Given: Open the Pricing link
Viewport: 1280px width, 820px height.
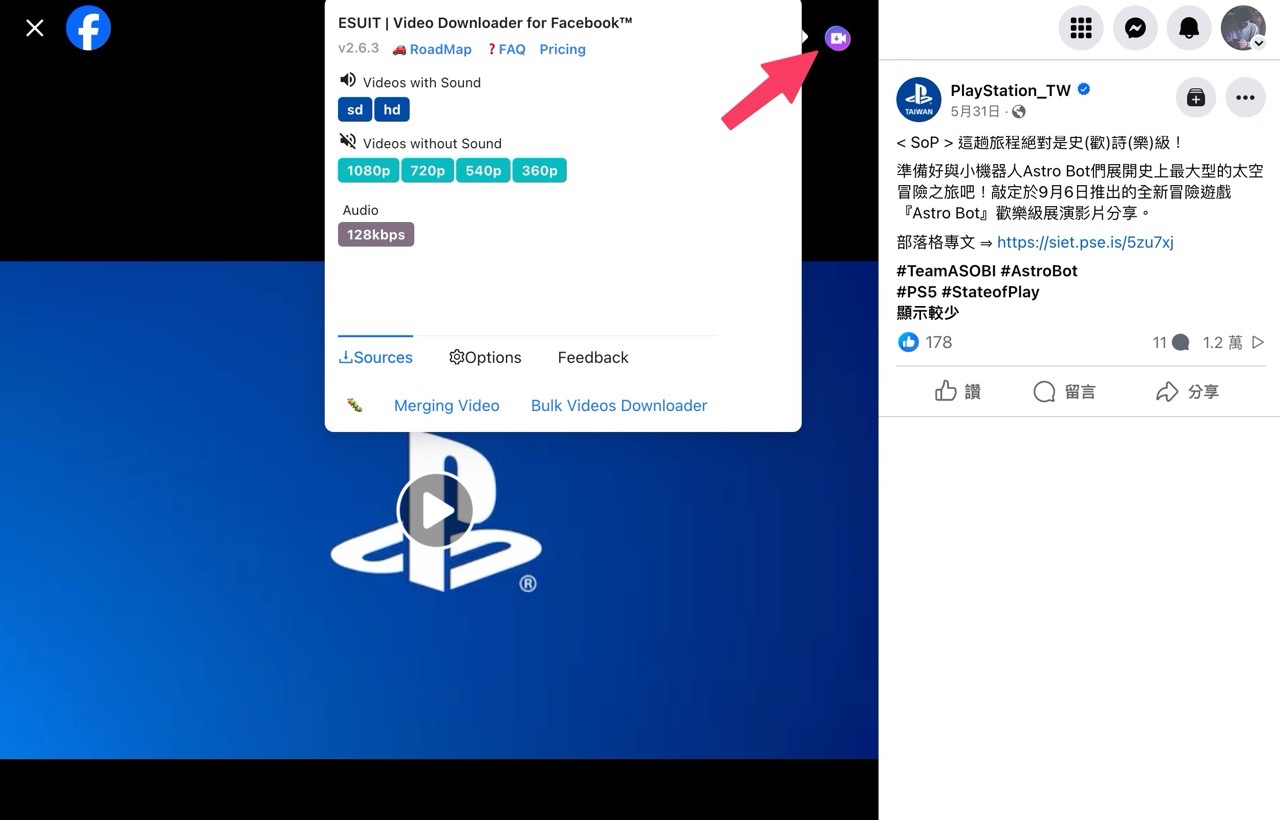Looking at the screenshot, I should (x=563, y=49).
